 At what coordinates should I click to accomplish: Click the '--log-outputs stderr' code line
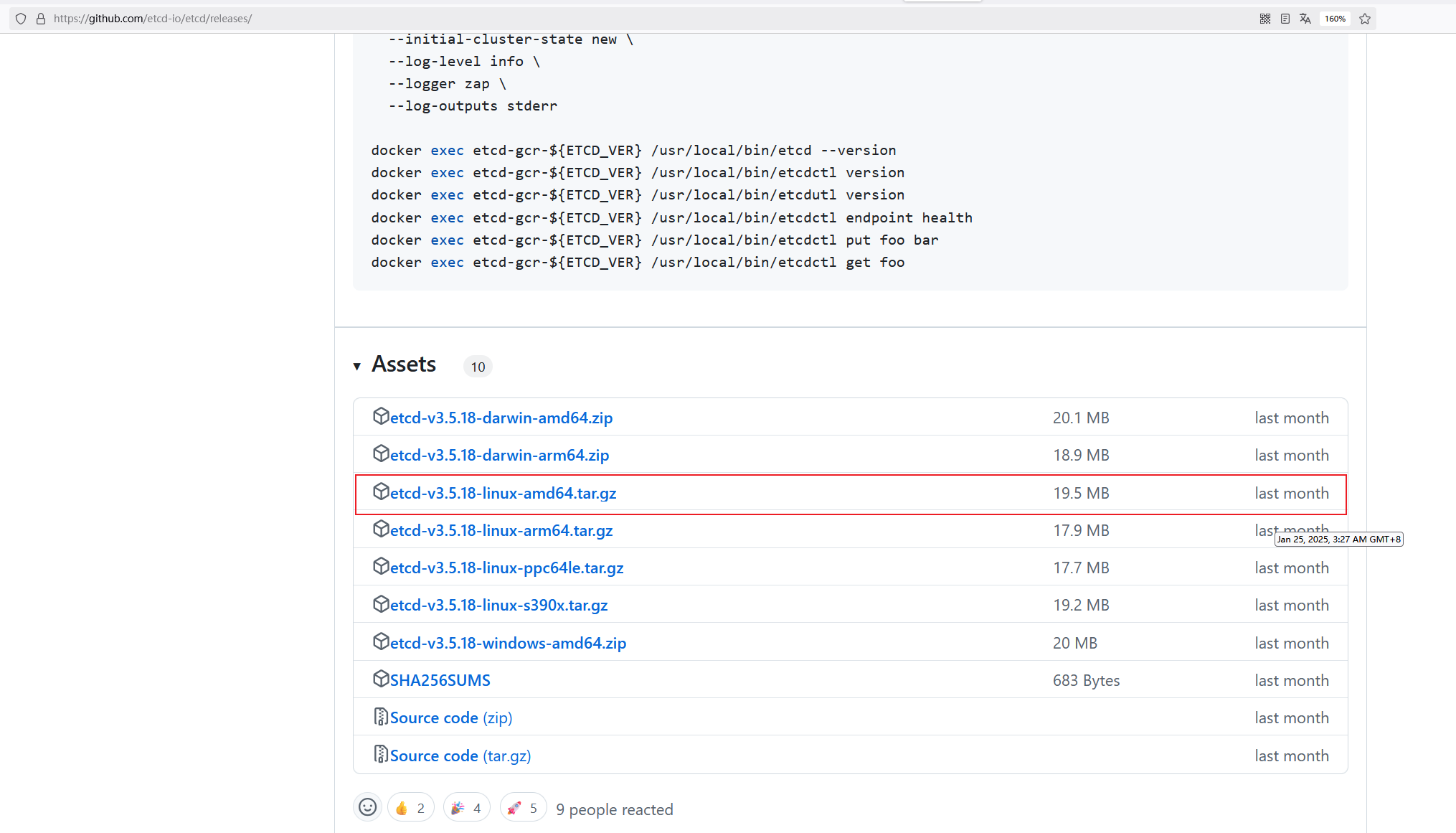coord(473,105)
